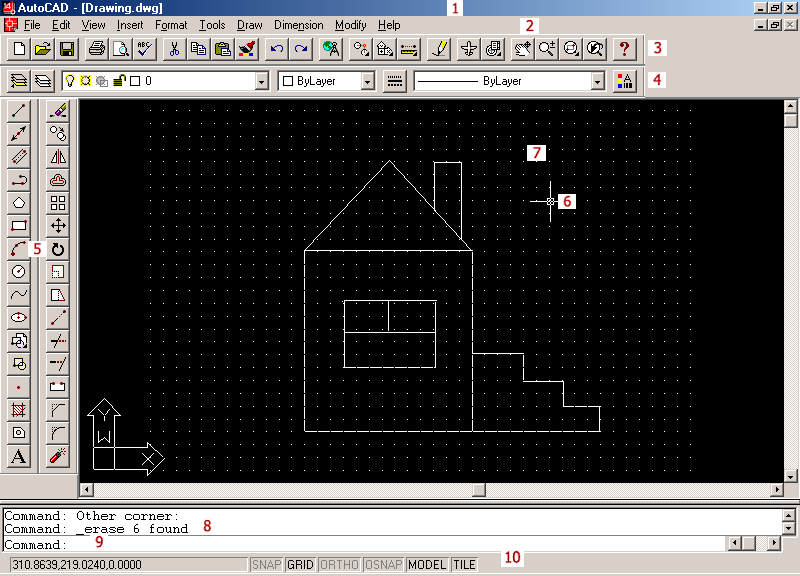Toggle MODEL space in status bar
Screen dimensions: 800x576
427,565
